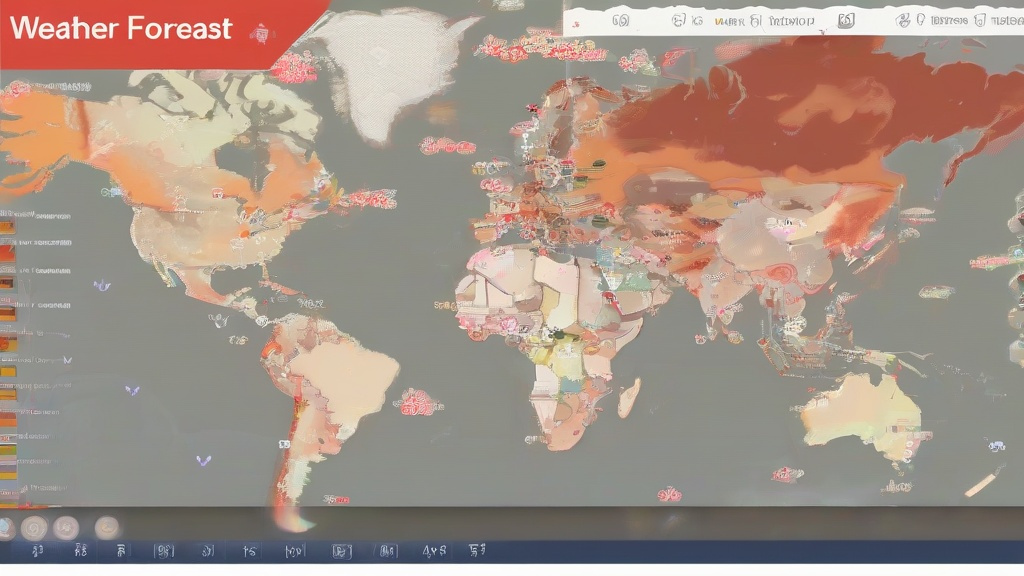The width and height of the screenshot is (1024, 576).
Task: Click the rightmost item in the bottom blue bar
Action: (x=478, y=551)
